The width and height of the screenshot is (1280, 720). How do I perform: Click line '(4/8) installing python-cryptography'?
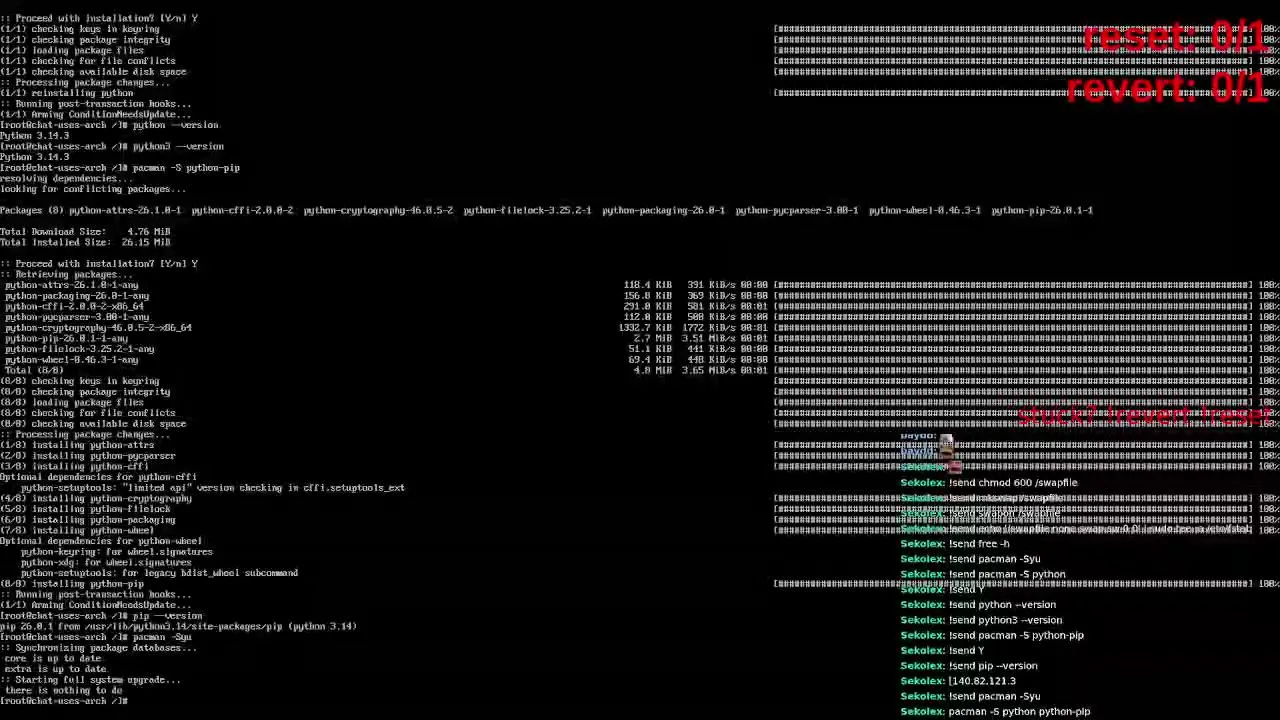96,498
